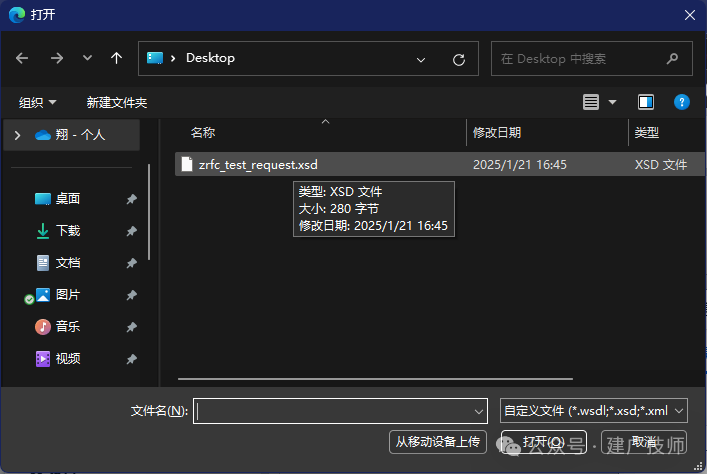The height and width of the screenshot is (474, 707).
Task: Click the pin icon next to 音乐
Action: [131, 327]
